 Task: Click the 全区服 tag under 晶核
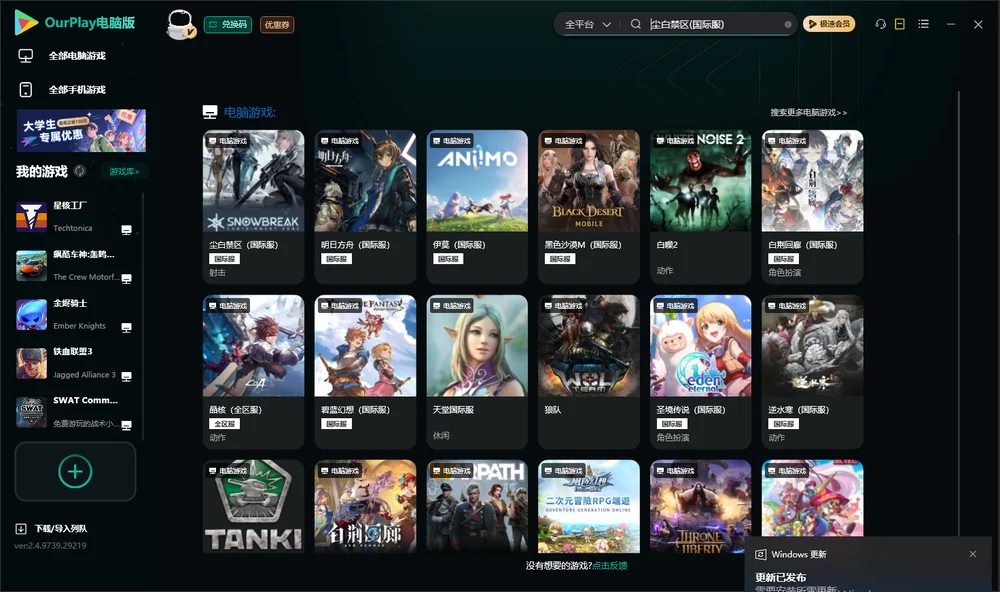pos(224,424)
